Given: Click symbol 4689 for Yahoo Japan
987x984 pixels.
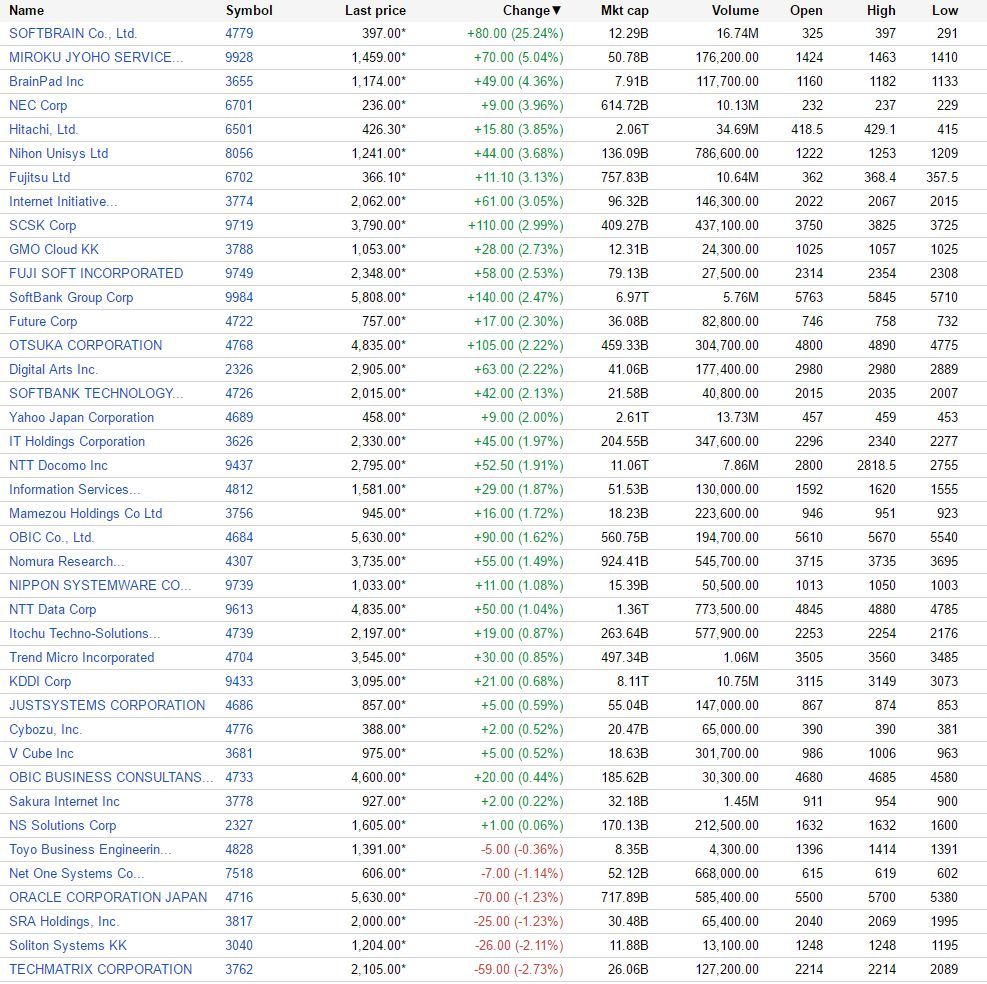Looking at the screenshot, I should (x=239, y=417).
